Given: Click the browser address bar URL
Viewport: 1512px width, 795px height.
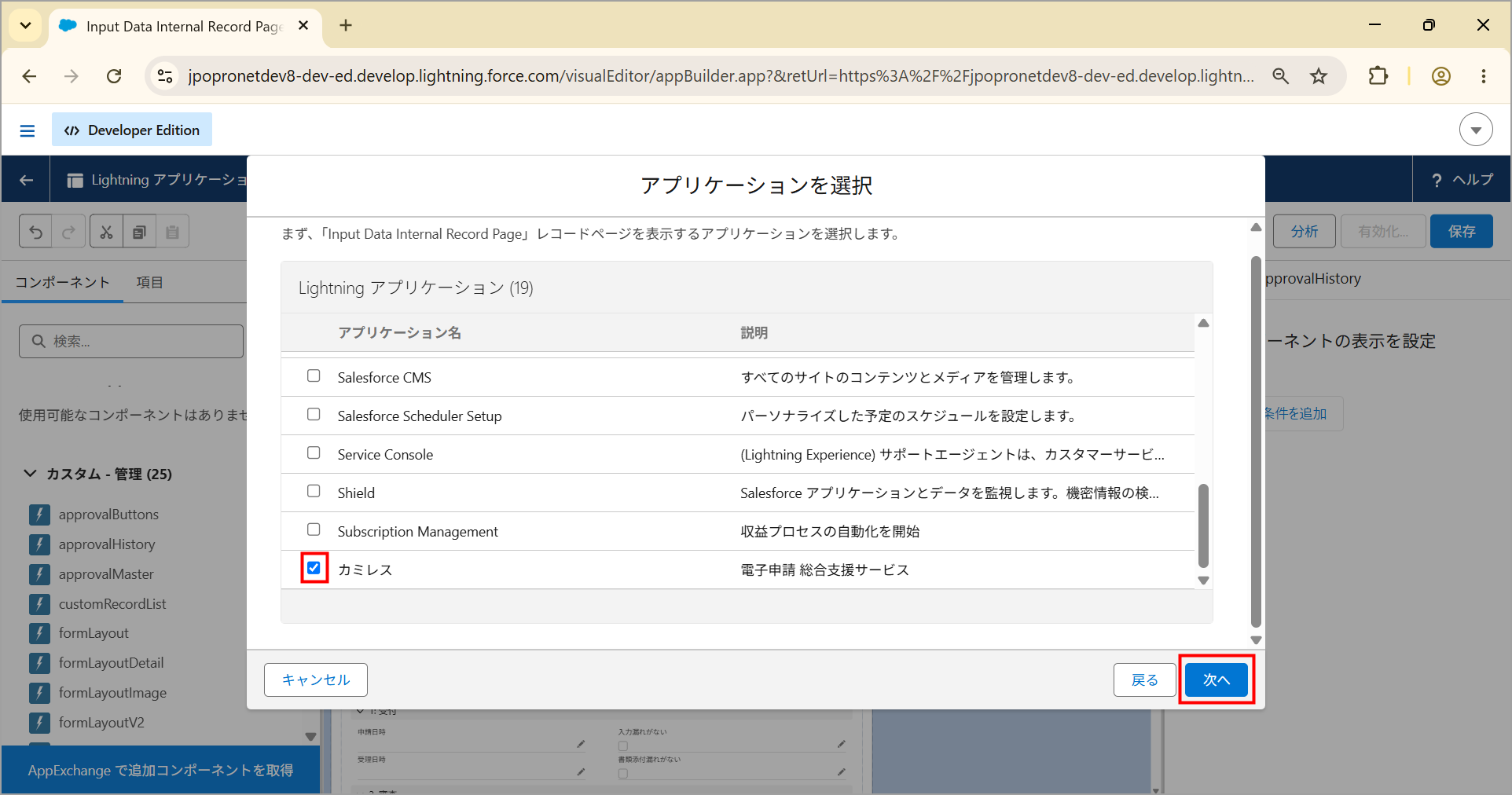Looking at the screenshot, I should click(721, 76).
